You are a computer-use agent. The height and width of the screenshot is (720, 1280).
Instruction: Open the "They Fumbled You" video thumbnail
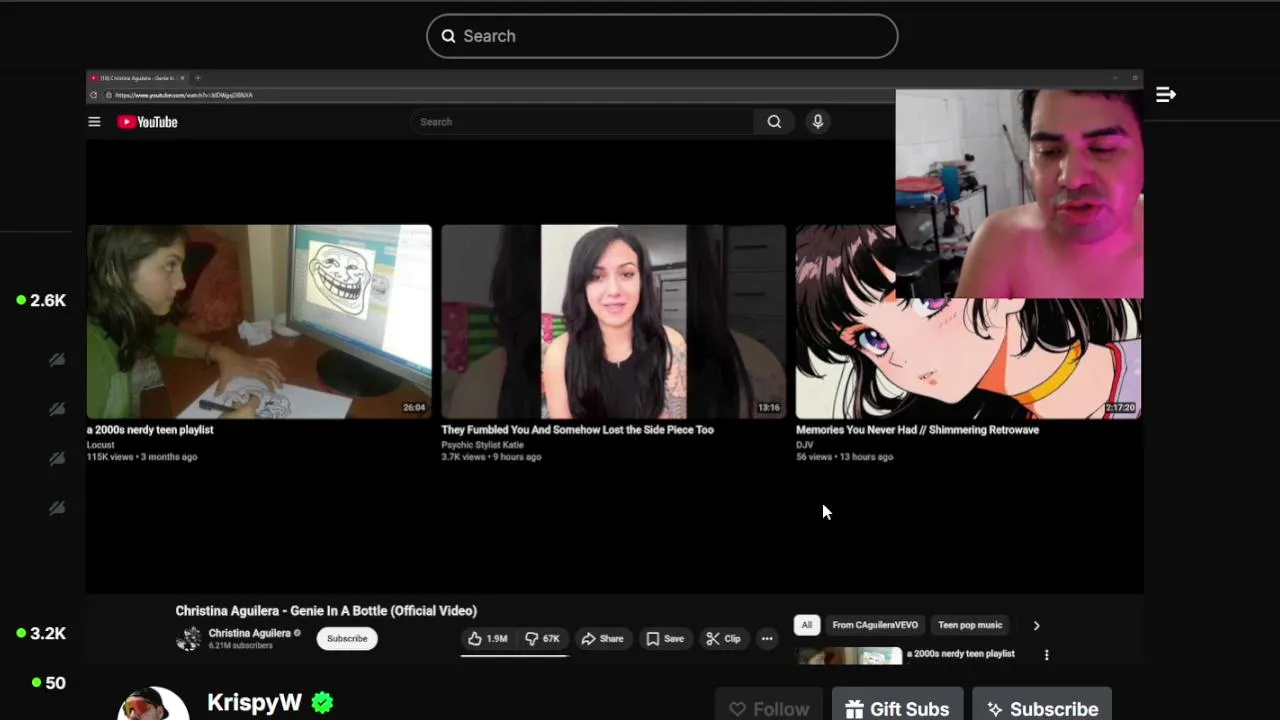tap(614, 321)
